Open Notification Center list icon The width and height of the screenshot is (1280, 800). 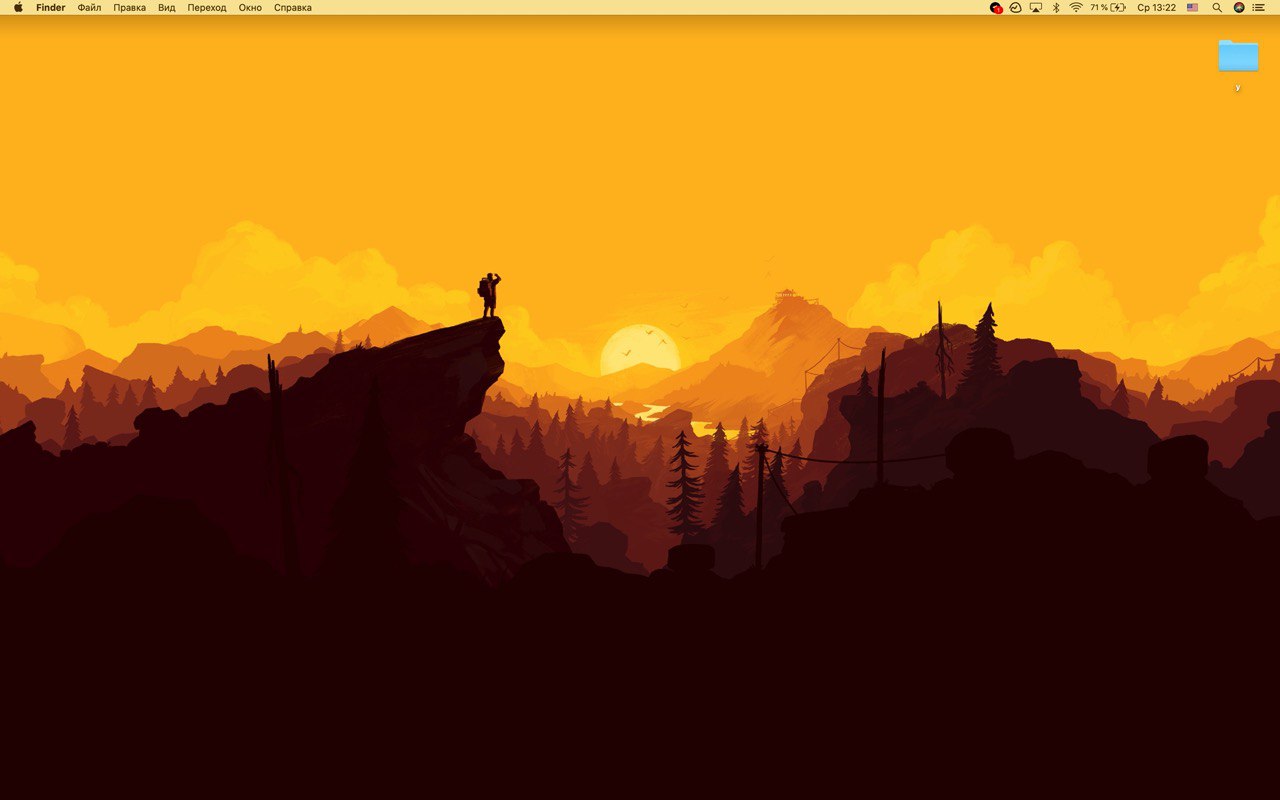(1258, 7)
